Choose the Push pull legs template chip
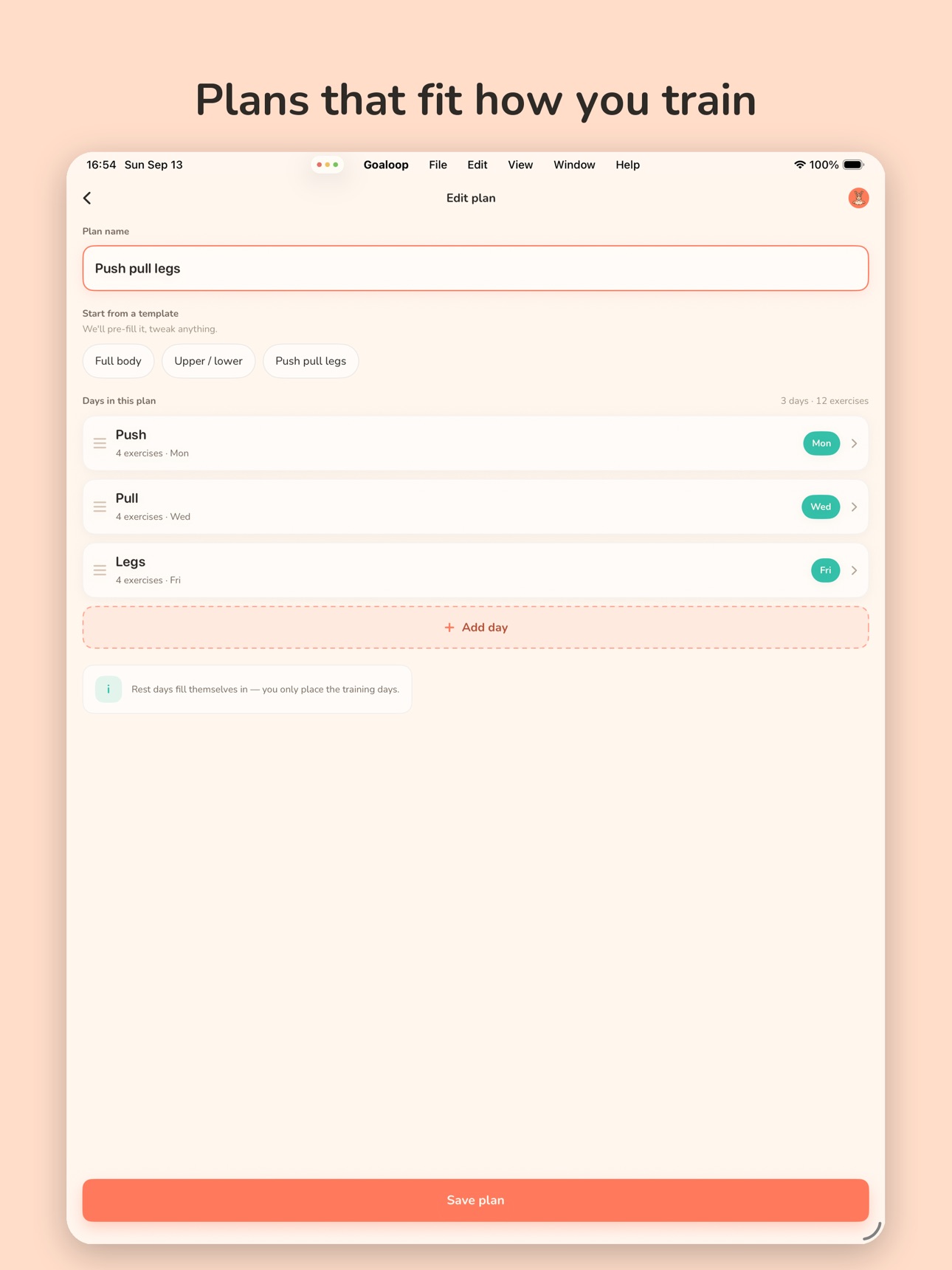 click(311, 361)
